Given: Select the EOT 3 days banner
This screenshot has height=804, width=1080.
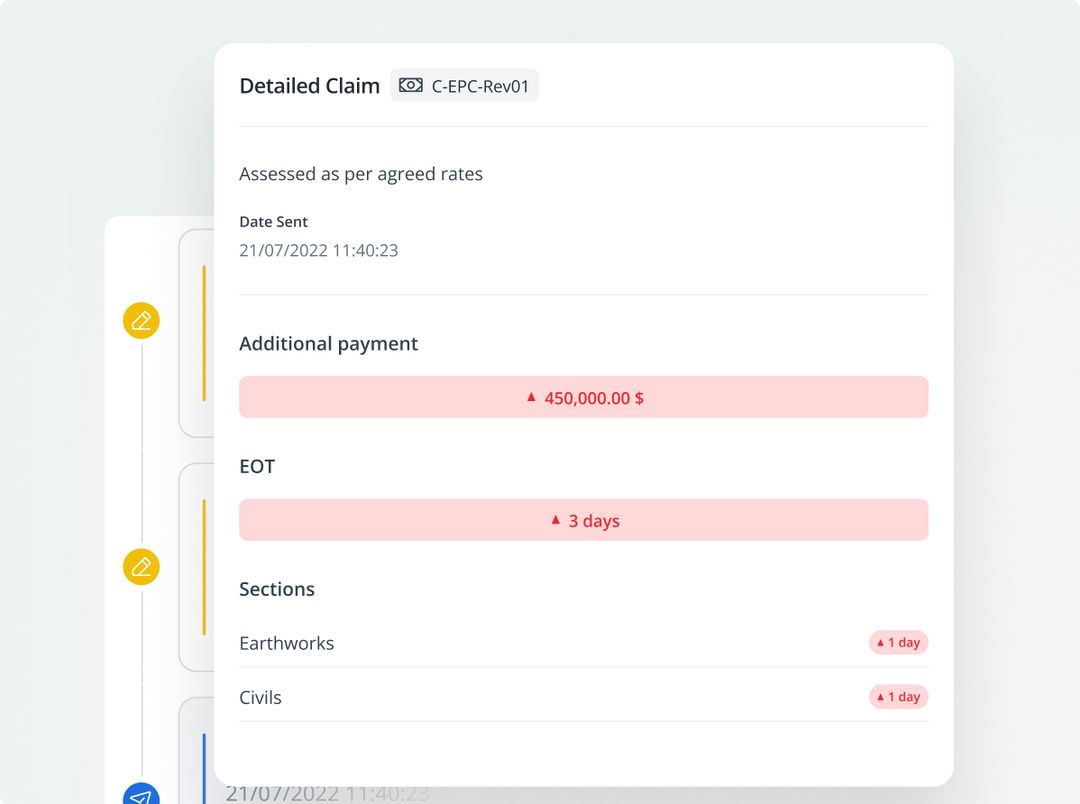Looking at the screenshot, I should (x=583, y=520).
